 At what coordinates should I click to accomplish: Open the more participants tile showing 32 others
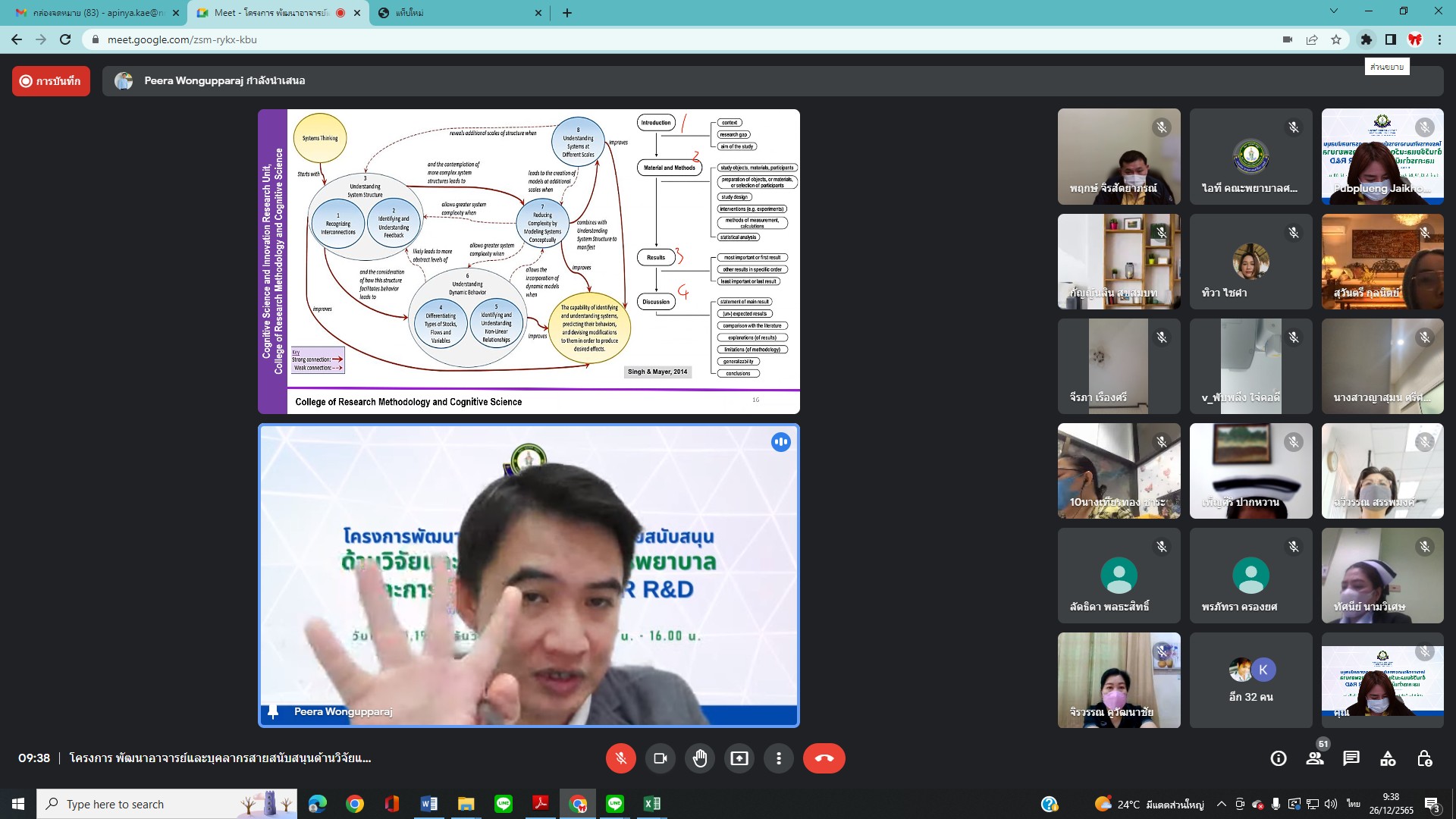(1250, 680)
